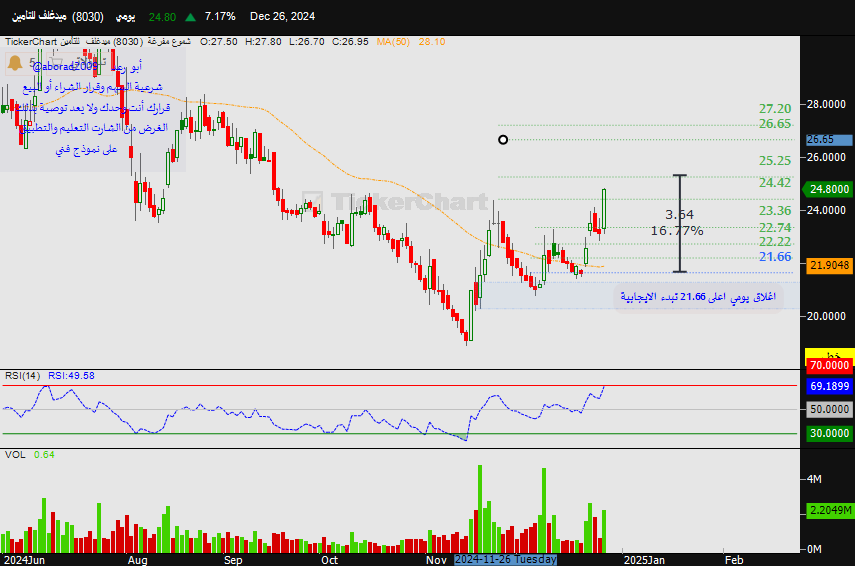Click the TickerChart title label
Image resolution: width=855 pixels, height=566 pixels.
pos(31,41)
